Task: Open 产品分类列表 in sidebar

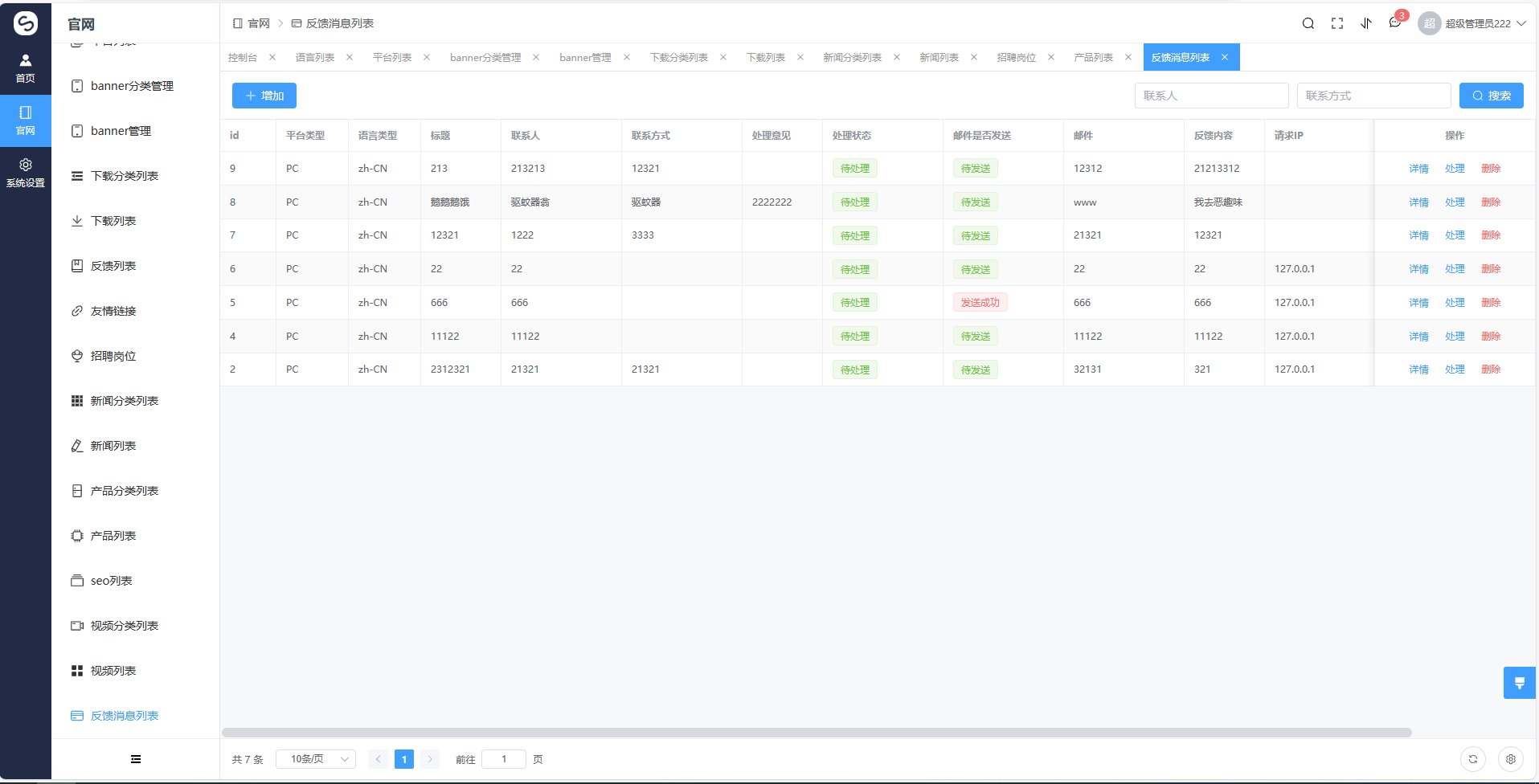Action: tap(135, 491)
